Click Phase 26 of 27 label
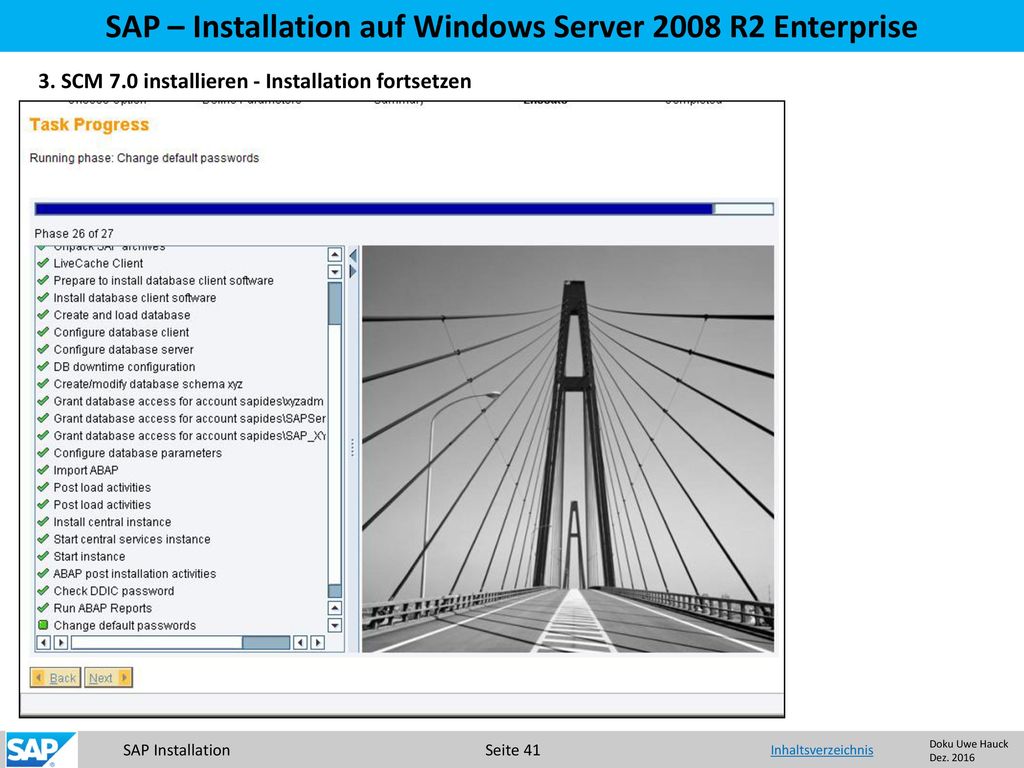This screenshot has height=768, width=1024. point(74,234)
